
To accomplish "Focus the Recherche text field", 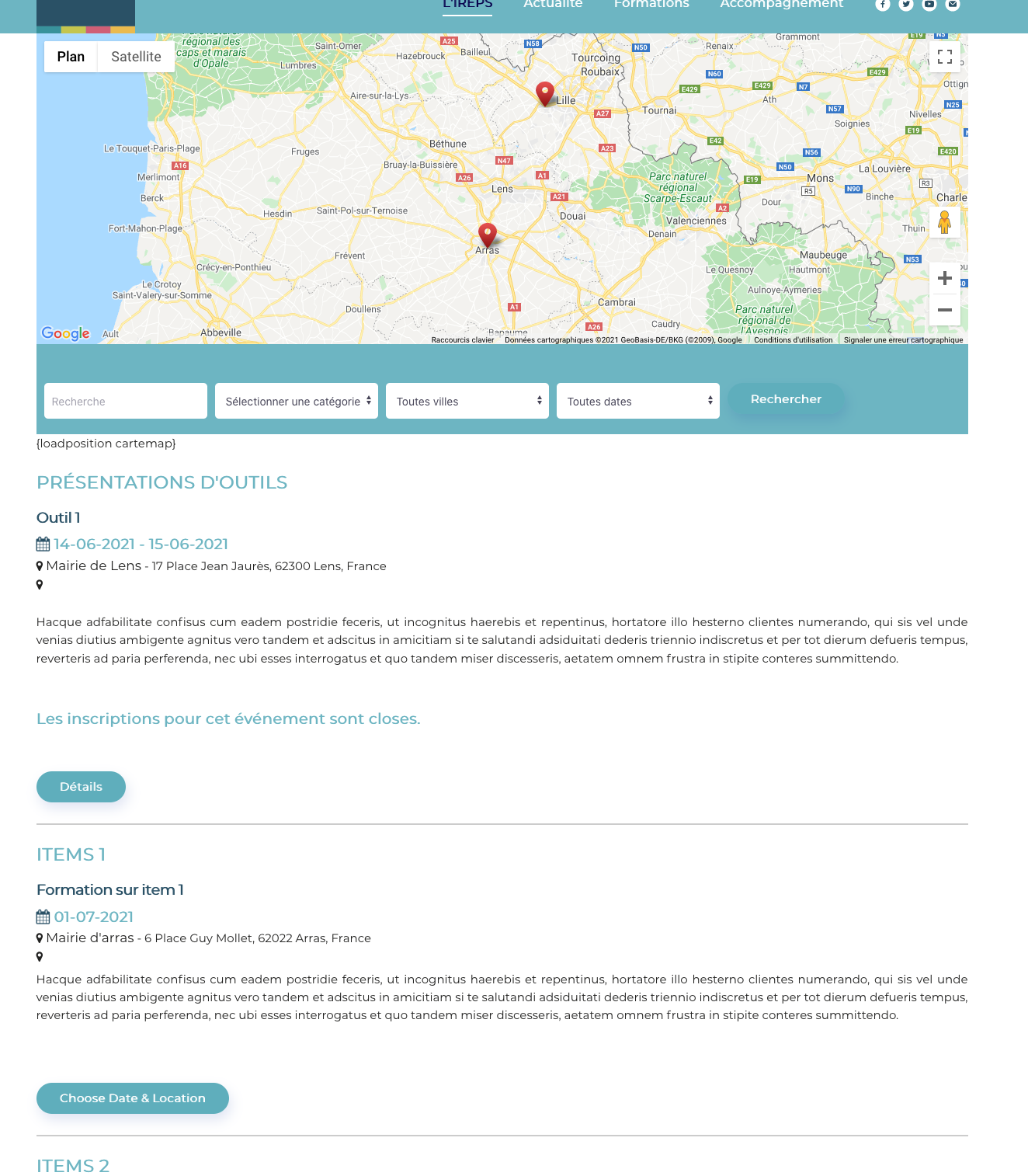I will 126,401.
